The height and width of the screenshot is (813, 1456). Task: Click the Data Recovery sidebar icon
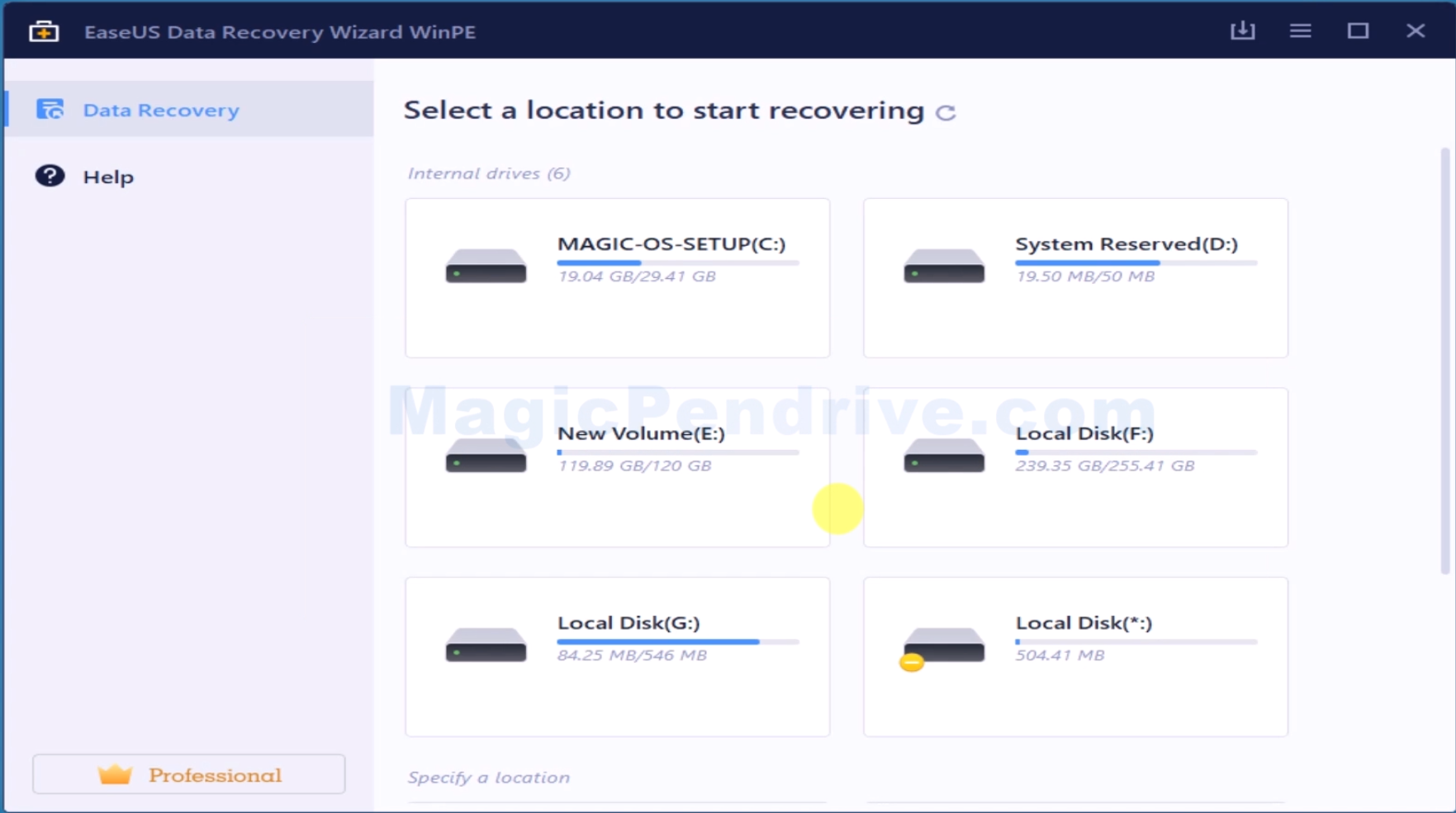point(50,109)
